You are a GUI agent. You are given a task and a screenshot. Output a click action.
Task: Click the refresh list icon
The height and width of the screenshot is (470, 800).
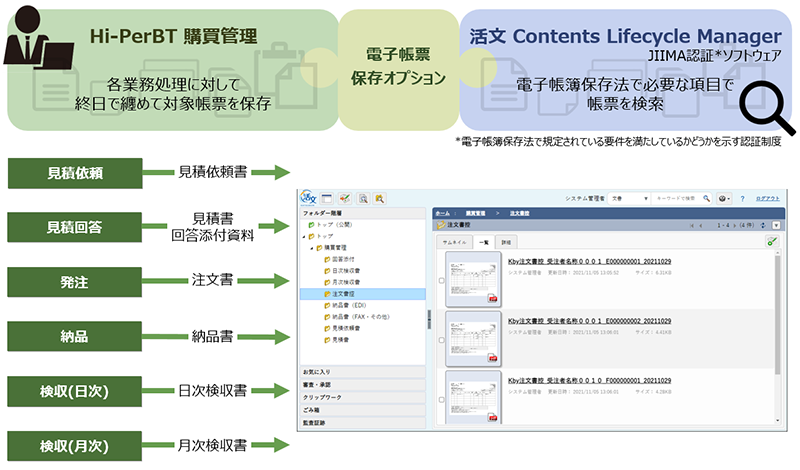763,225
